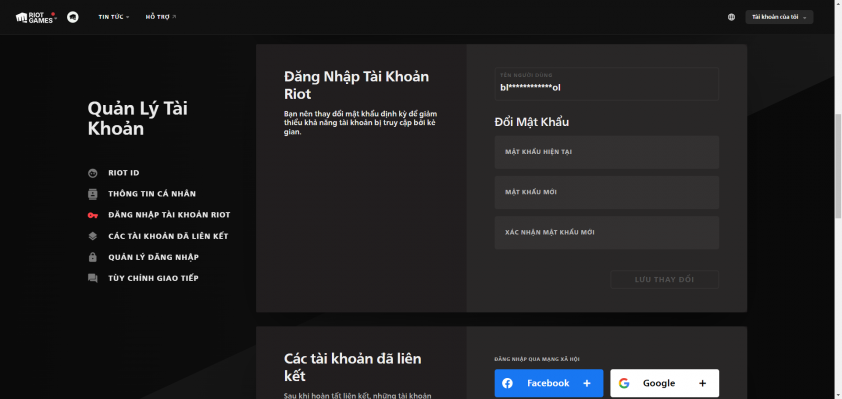The height and width of the screenshot is (399, 842).
Task: Open the globe language selector
Action: 731,17
